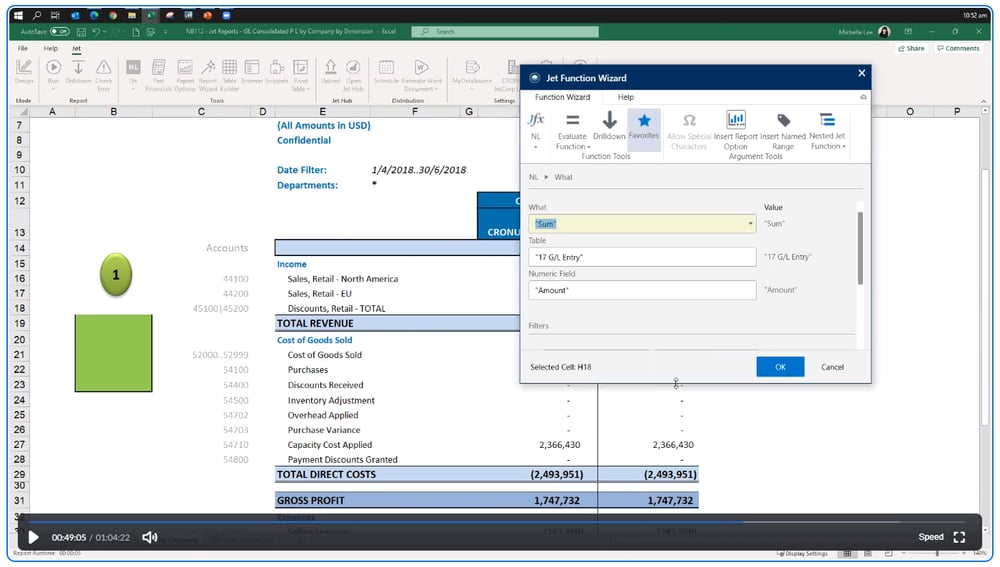The image size is (1000, 567).
Task: Click the taskbar search magnifier
Action: click(37, 15)
